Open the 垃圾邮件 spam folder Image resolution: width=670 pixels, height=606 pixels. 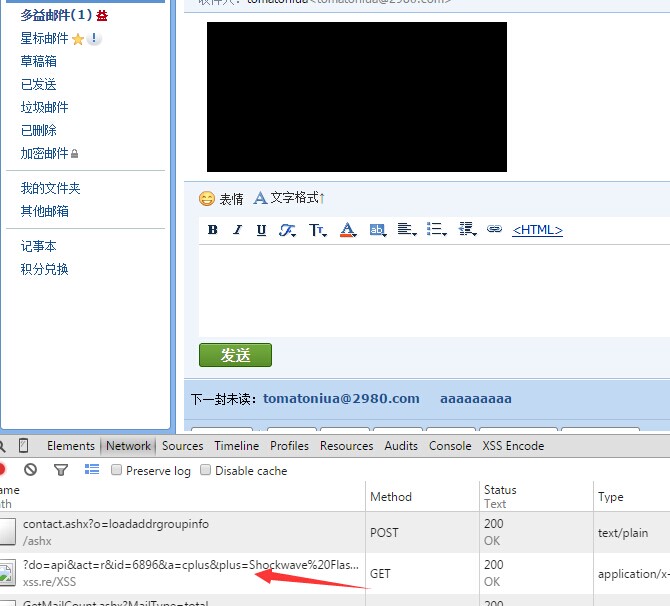(x=44, y=107)
